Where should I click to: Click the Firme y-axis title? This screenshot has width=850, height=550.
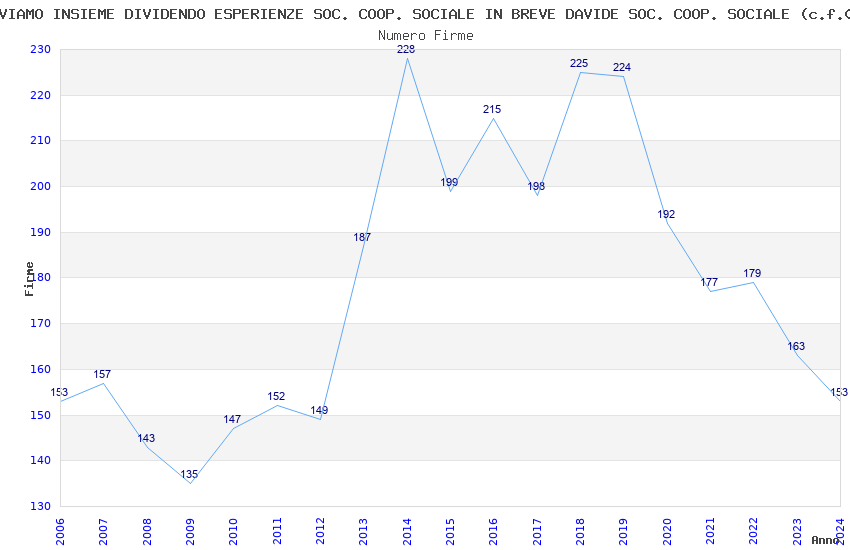click(29, 279)
